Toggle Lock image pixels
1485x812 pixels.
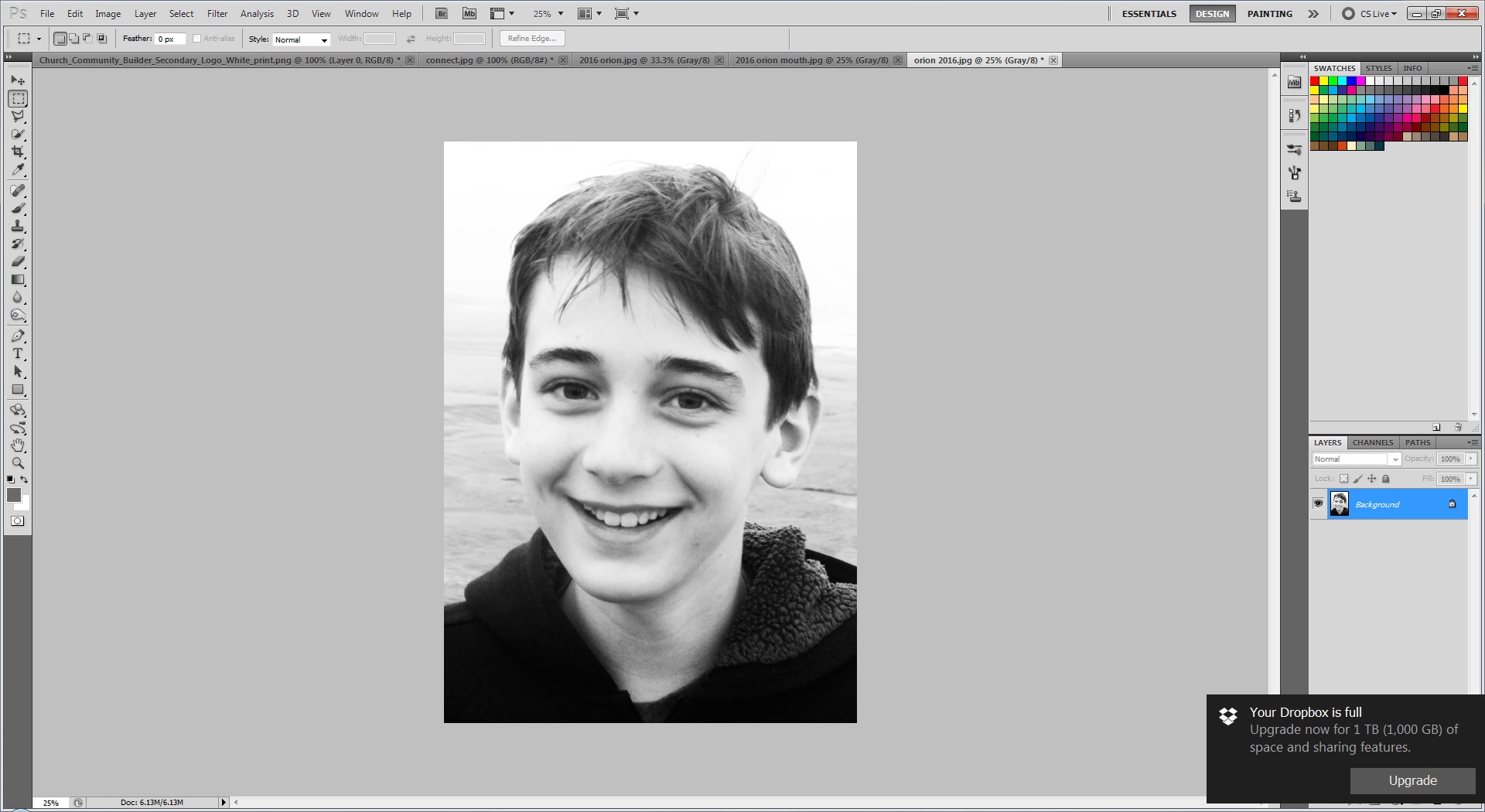[1357, 479]
